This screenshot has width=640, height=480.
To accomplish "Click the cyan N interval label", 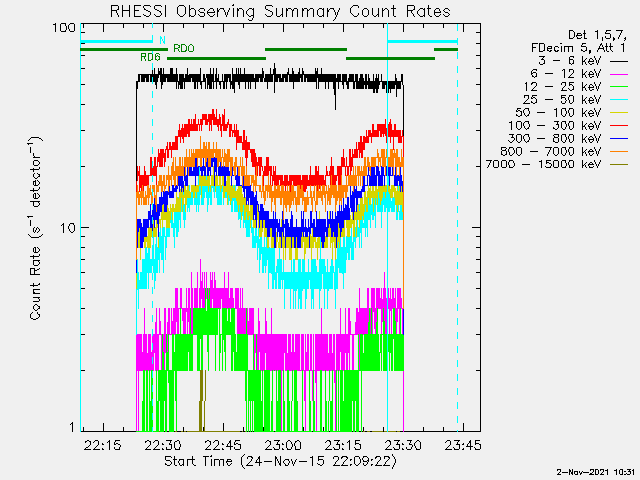I will click(162, 40).
